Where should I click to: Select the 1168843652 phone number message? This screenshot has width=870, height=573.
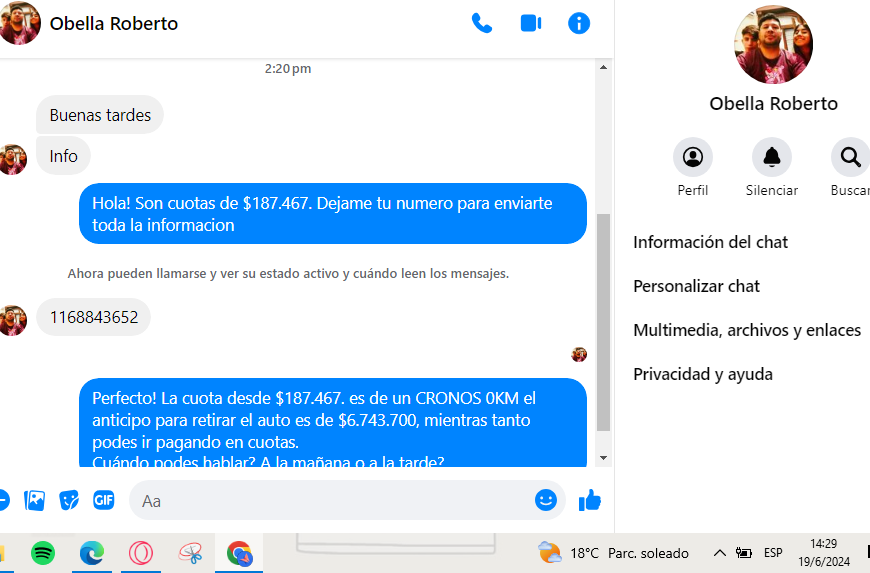coord(94,317)
